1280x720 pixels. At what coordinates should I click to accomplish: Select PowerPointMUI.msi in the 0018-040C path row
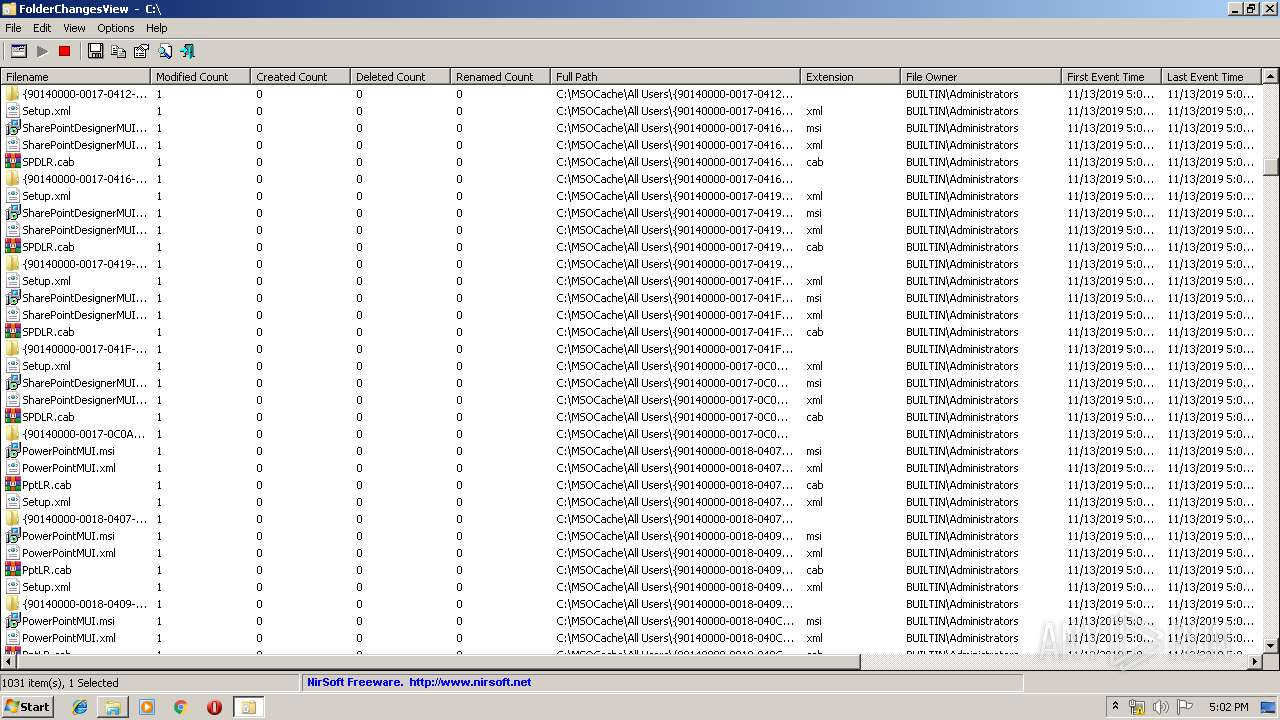(x=68, y=621)
